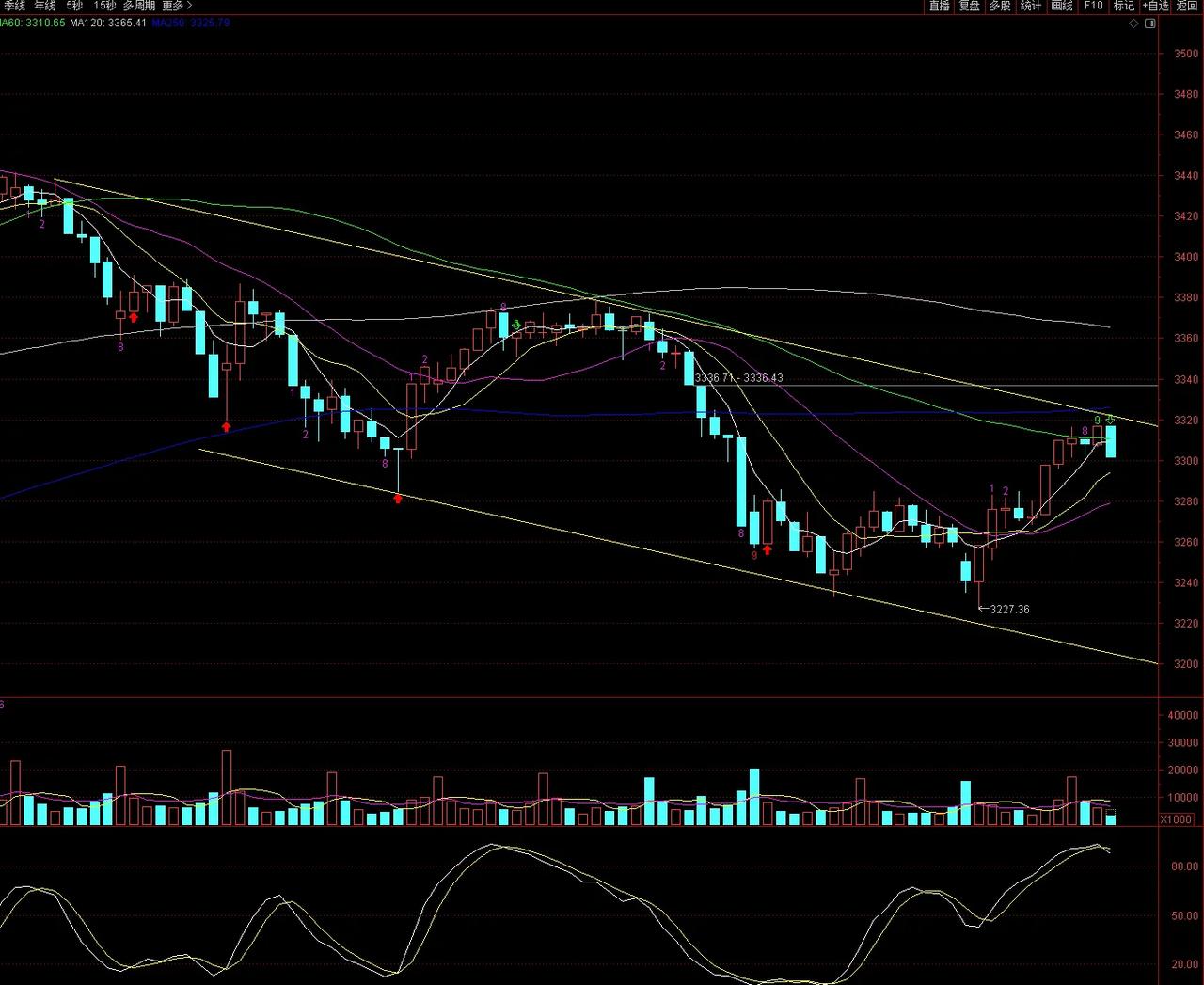
Task: Click the MA250 indicator value label
Action: pyautogui.click(x=191, y=23)
